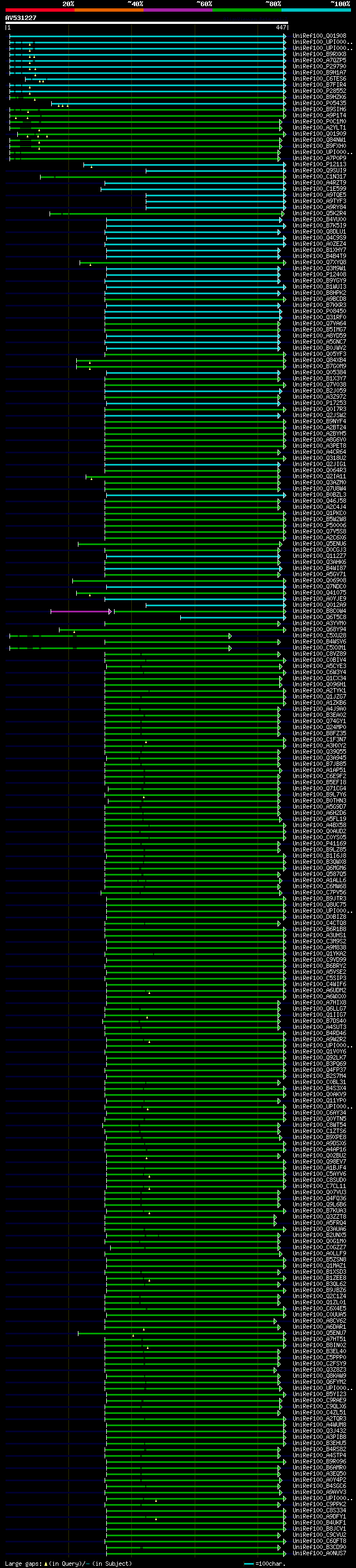Viewport: 356px width, 1568px height.
Task: Choose hit UniRef100_A4RZT9
Action: (319, 182)
